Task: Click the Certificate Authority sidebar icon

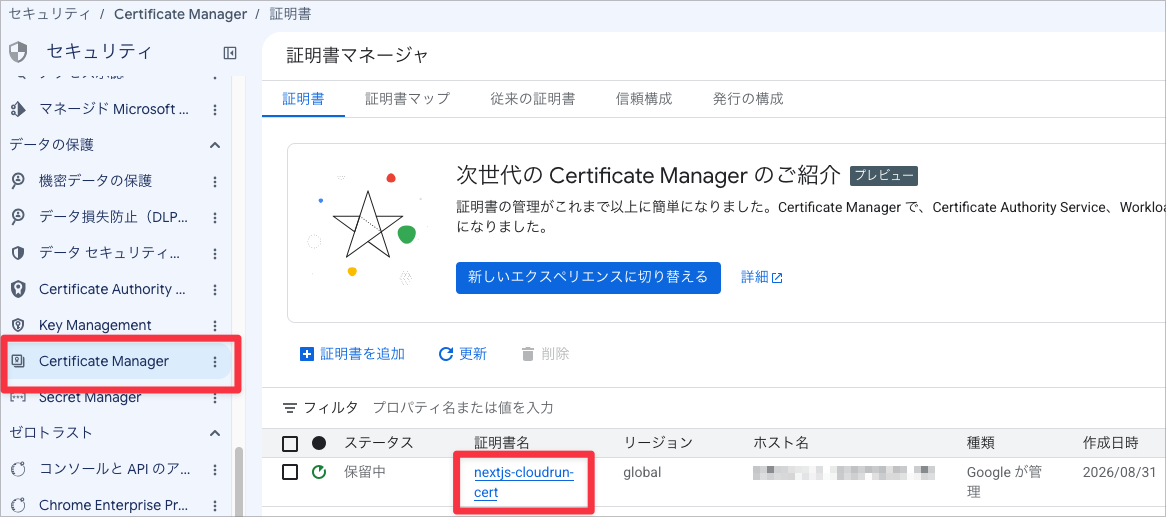Action: (19, 289)
